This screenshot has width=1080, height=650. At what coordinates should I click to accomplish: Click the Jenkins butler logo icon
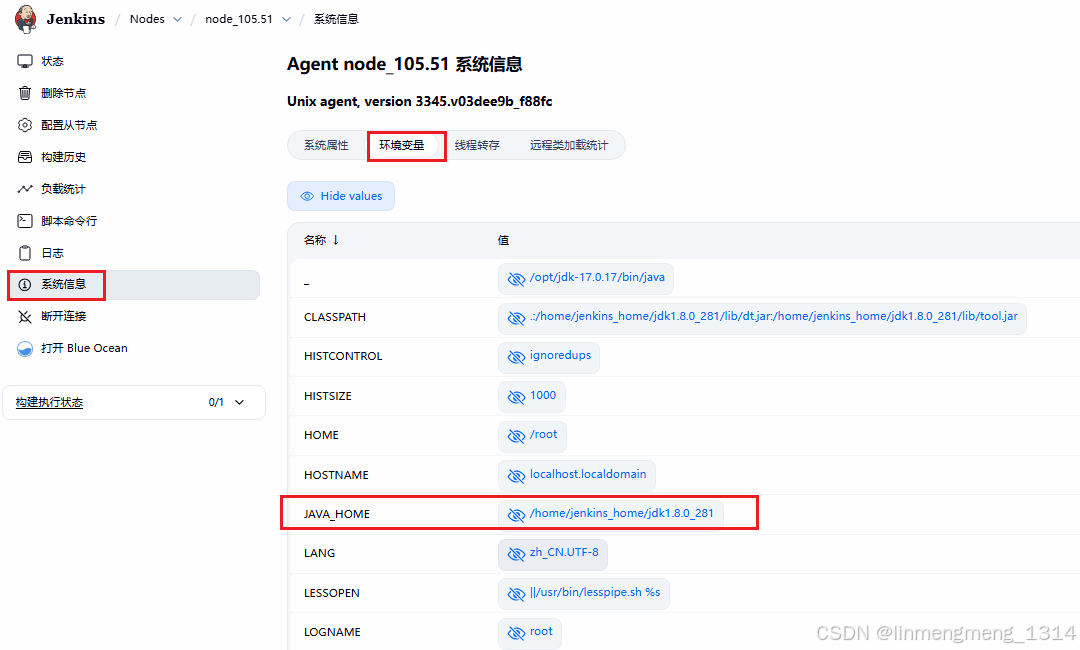[x=25, y=19]
